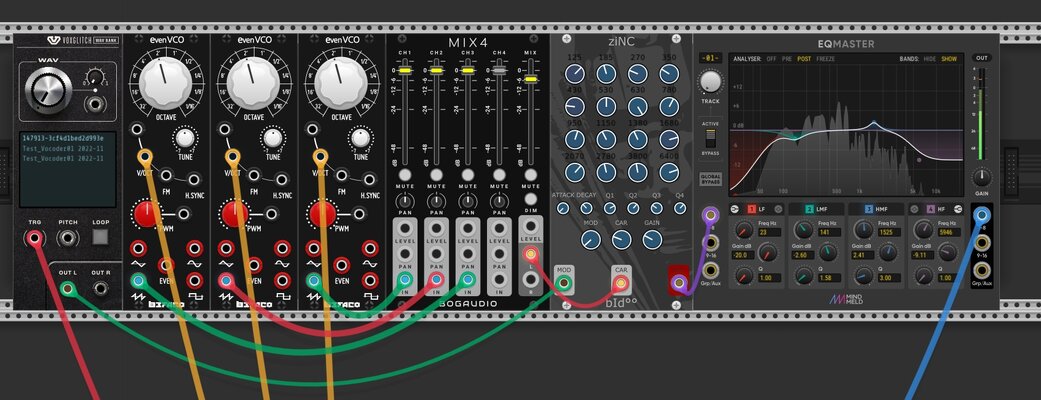Image resolution: width=1041 pixels, height=400 pixels.
Task: Click the HMF band 3 enable icon
Action: [867, 209]
